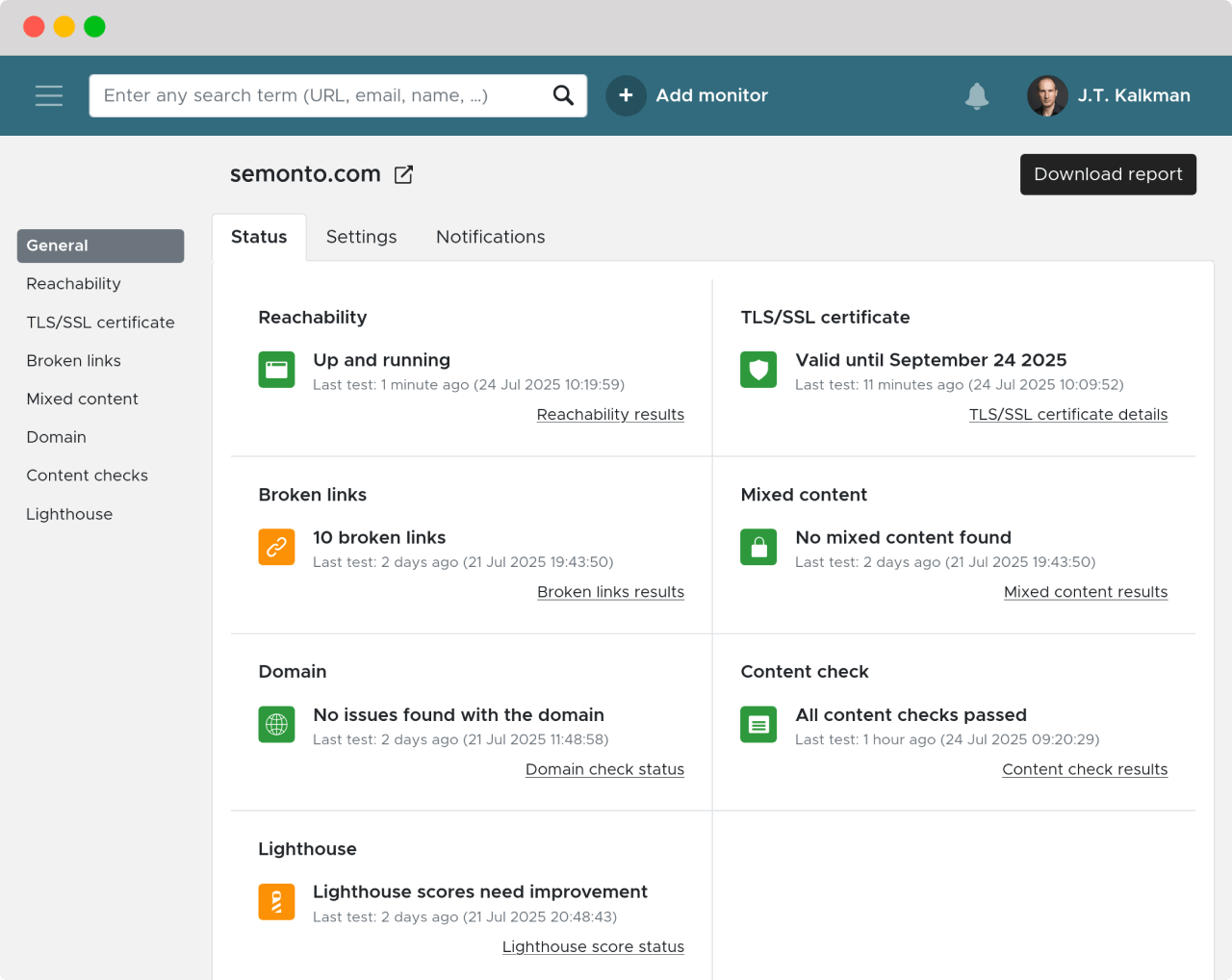
Task: Click the Domain globe status icon
Action: coord(276,724)
